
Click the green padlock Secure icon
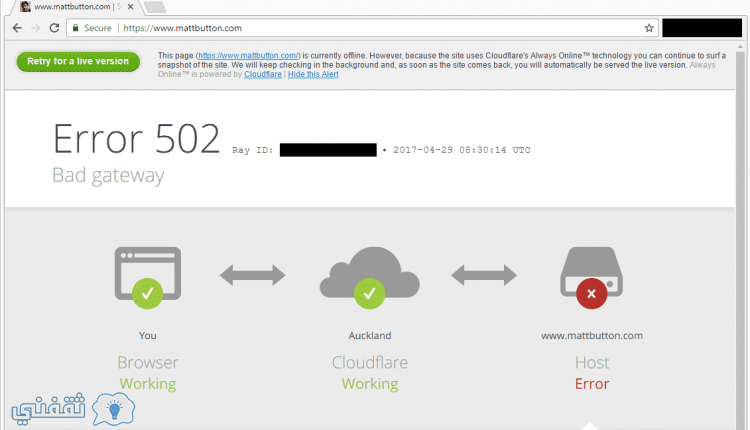75,28
